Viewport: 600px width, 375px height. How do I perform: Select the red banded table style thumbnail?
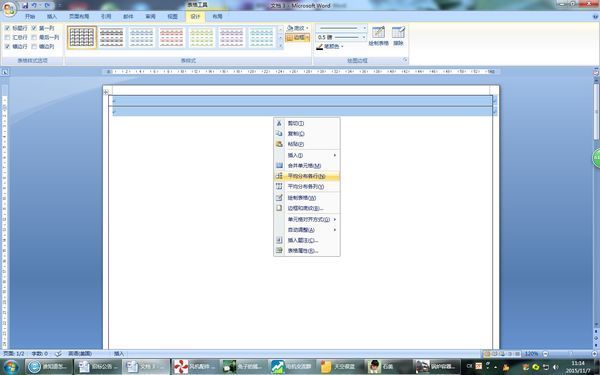[171, 38]
